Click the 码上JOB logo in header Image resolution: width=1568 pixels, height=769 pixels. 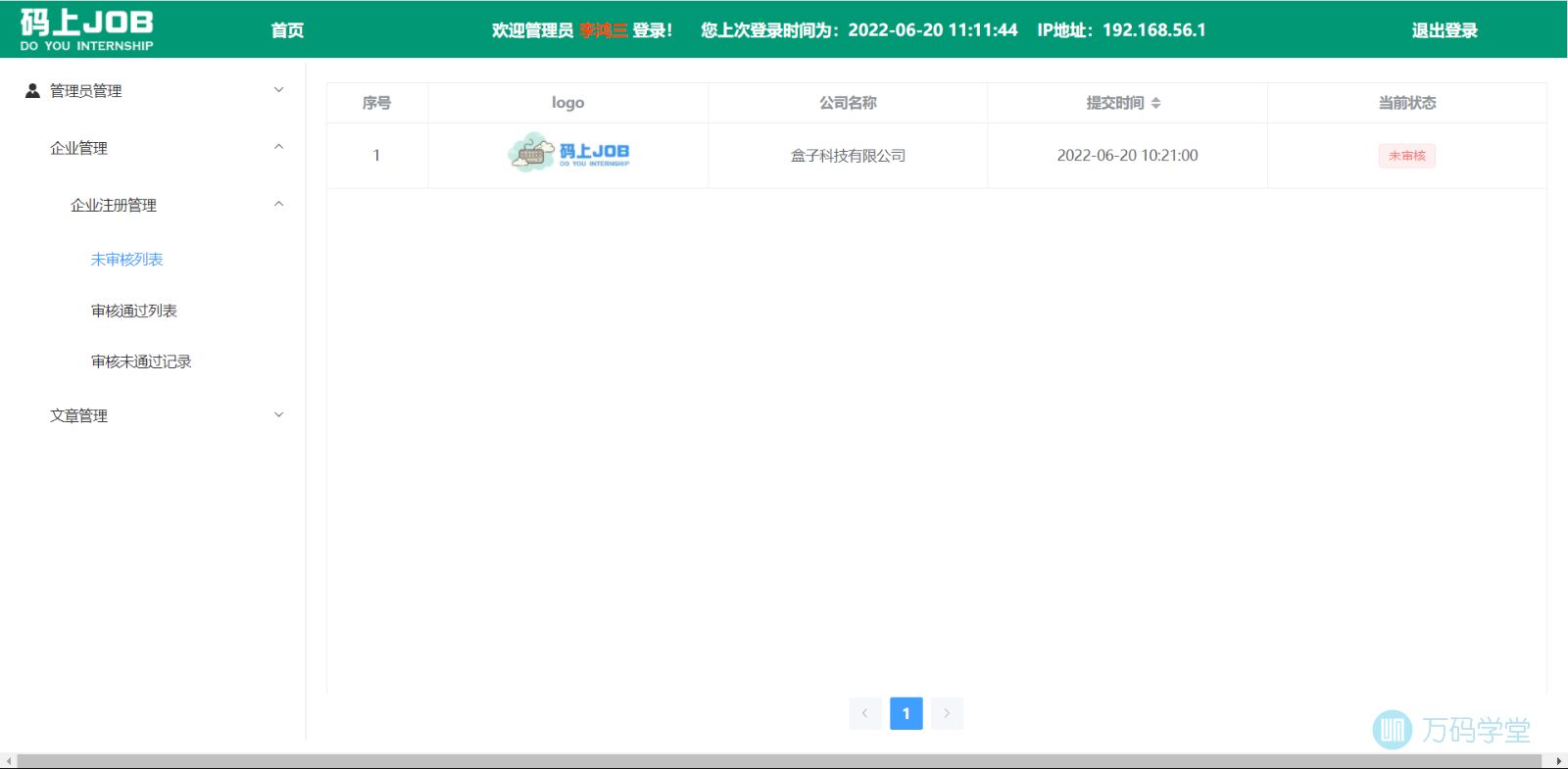coord(86,29)
